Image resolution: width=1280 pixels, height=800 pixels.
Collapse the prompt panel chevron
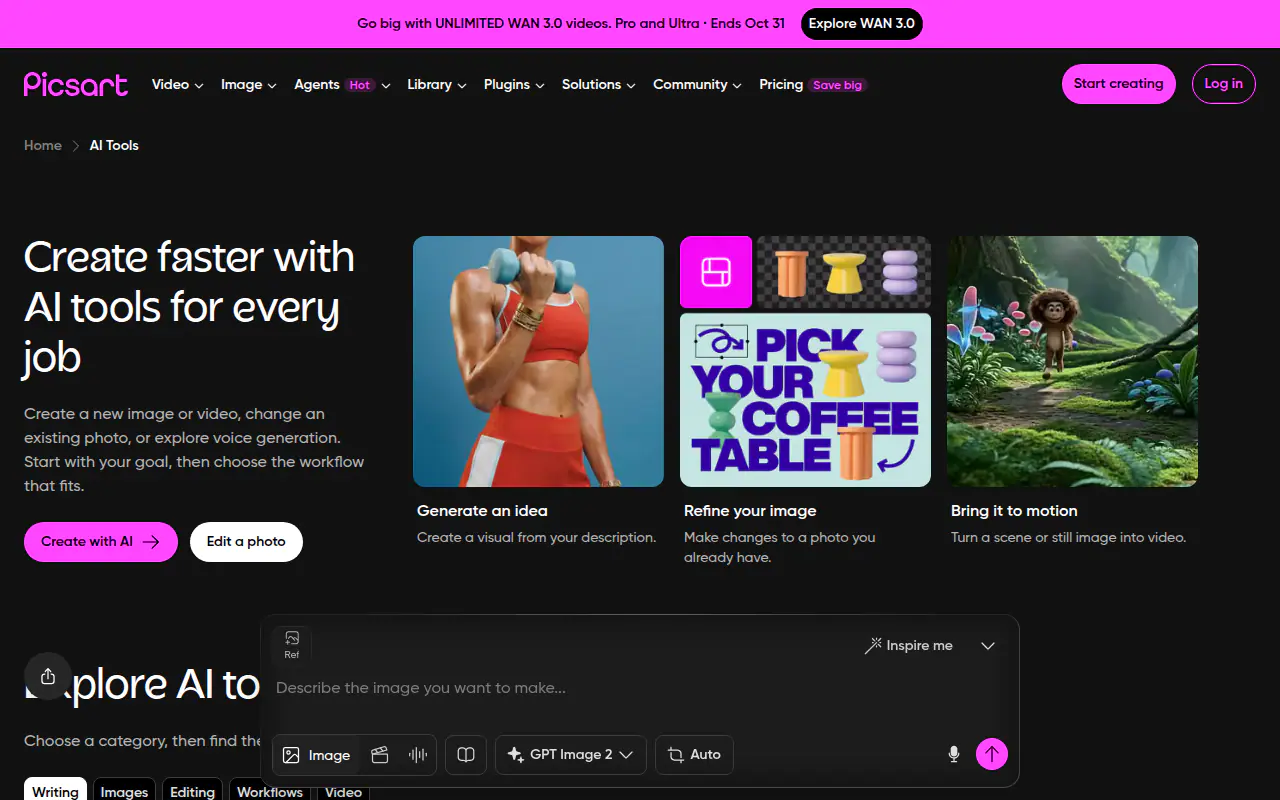pyautogui.click(x=988, y=646)
